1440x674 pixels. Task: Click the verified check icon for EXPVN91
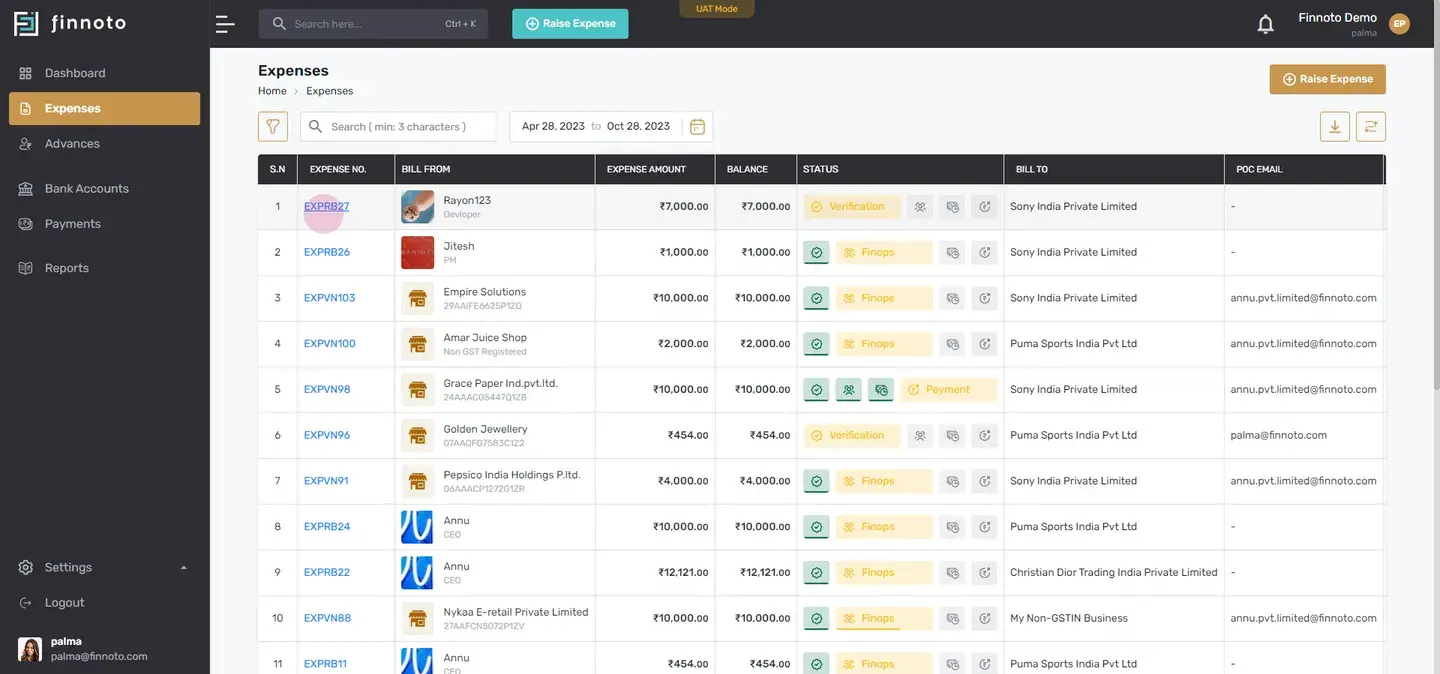[816, 482]
